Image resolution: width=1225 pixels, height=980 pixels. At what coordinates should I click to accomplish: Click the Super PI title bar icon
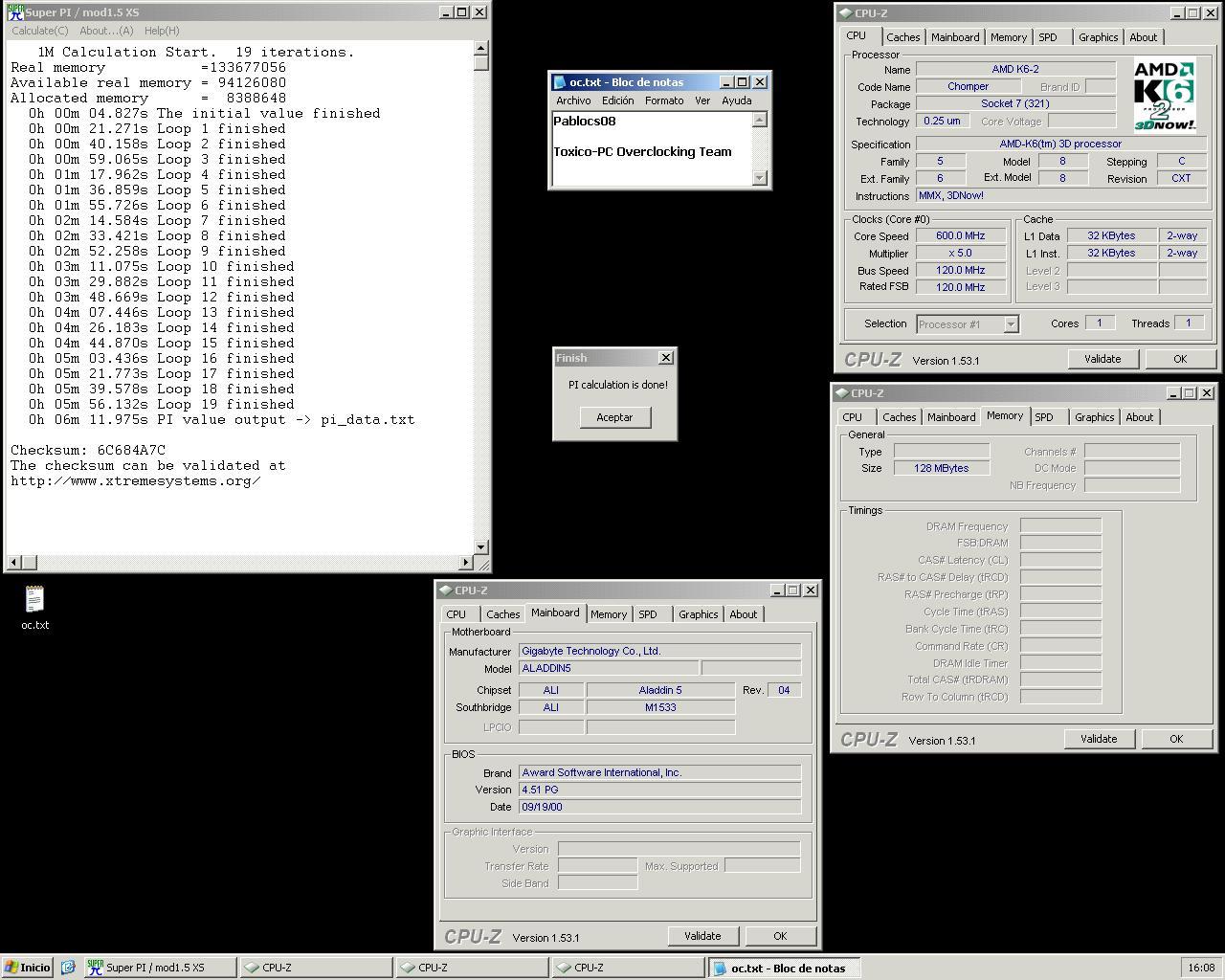[14, 12]
